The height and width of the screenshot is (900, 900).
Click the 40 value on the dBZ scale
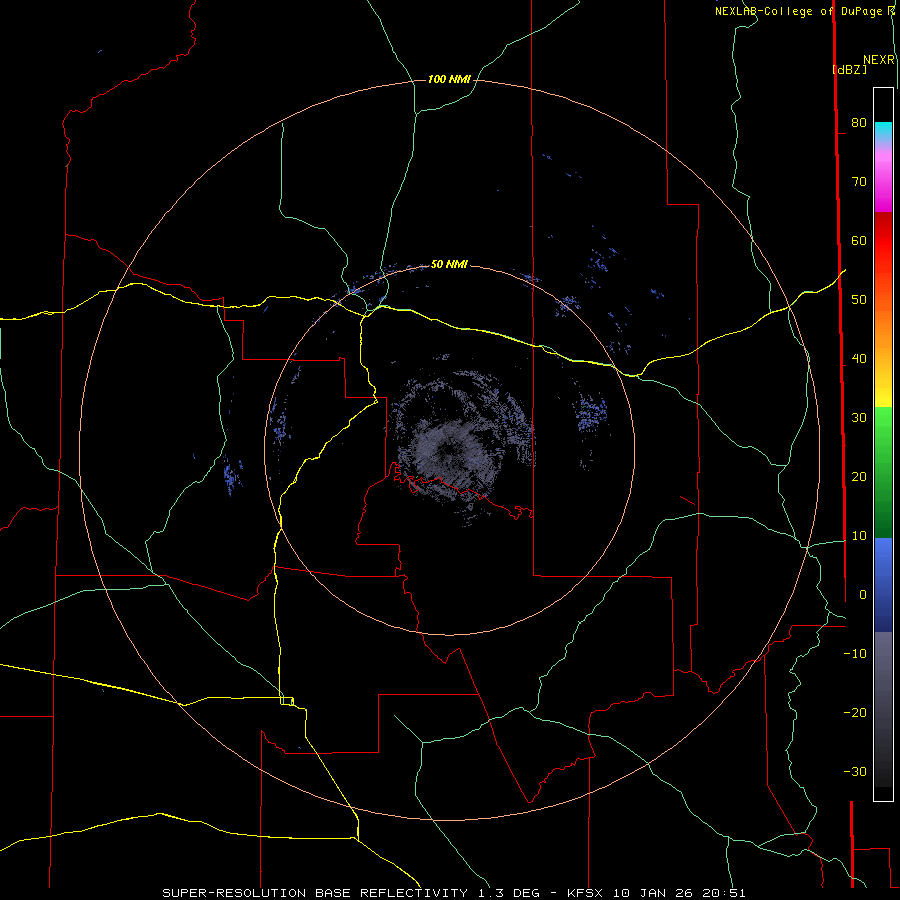[859, 359]
